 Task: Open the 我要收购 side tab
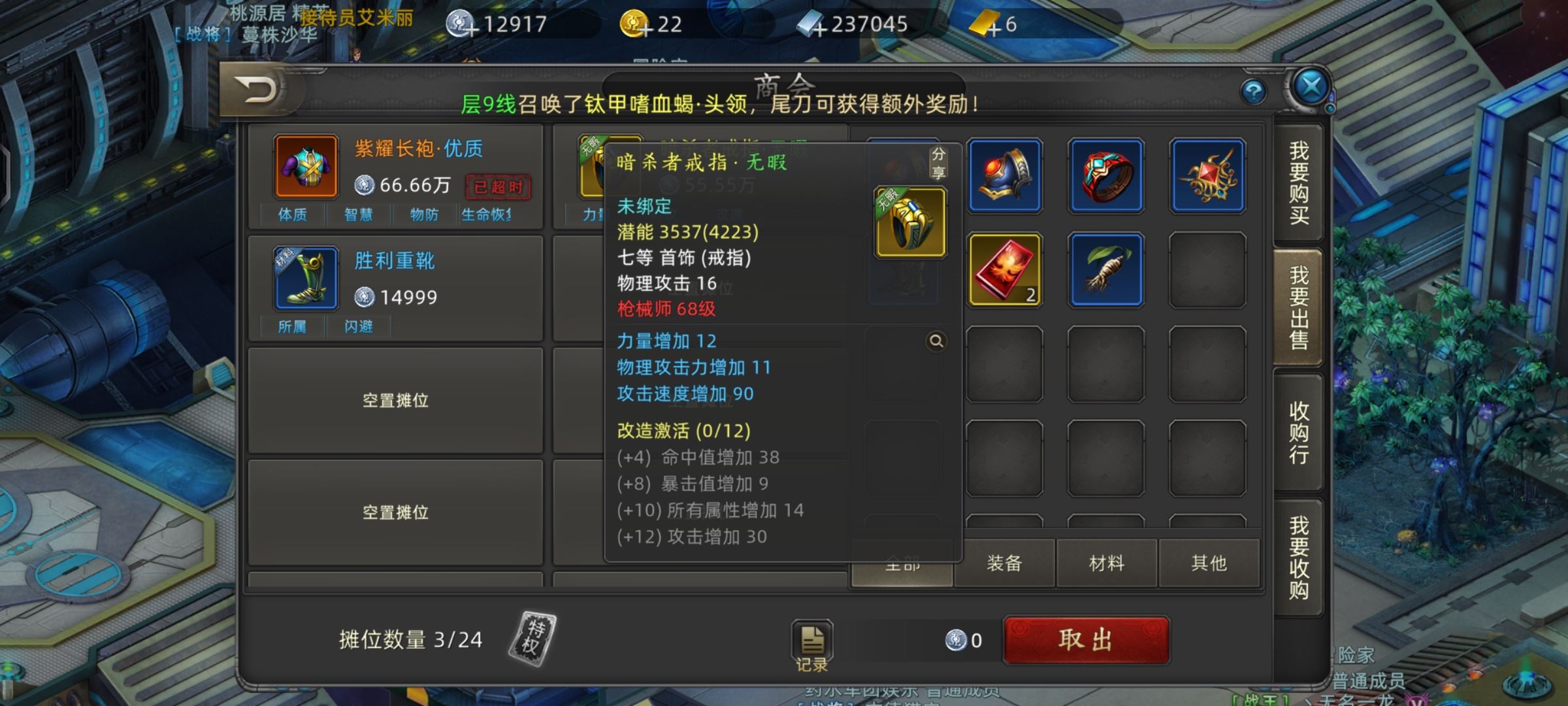[x=1299, y=557]
